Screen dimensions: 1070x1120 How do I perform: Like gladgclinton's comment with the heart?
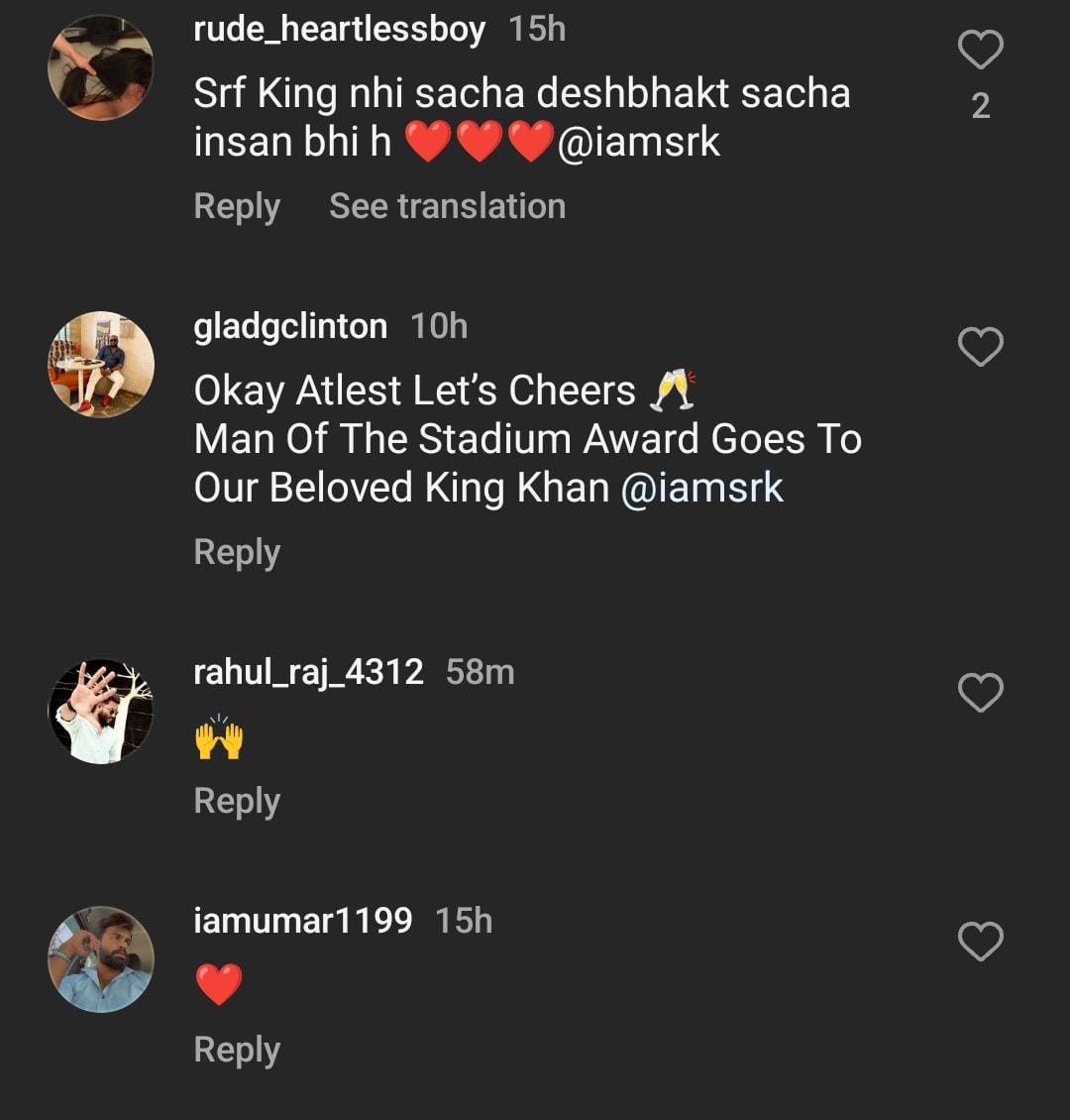click(980, 347)
